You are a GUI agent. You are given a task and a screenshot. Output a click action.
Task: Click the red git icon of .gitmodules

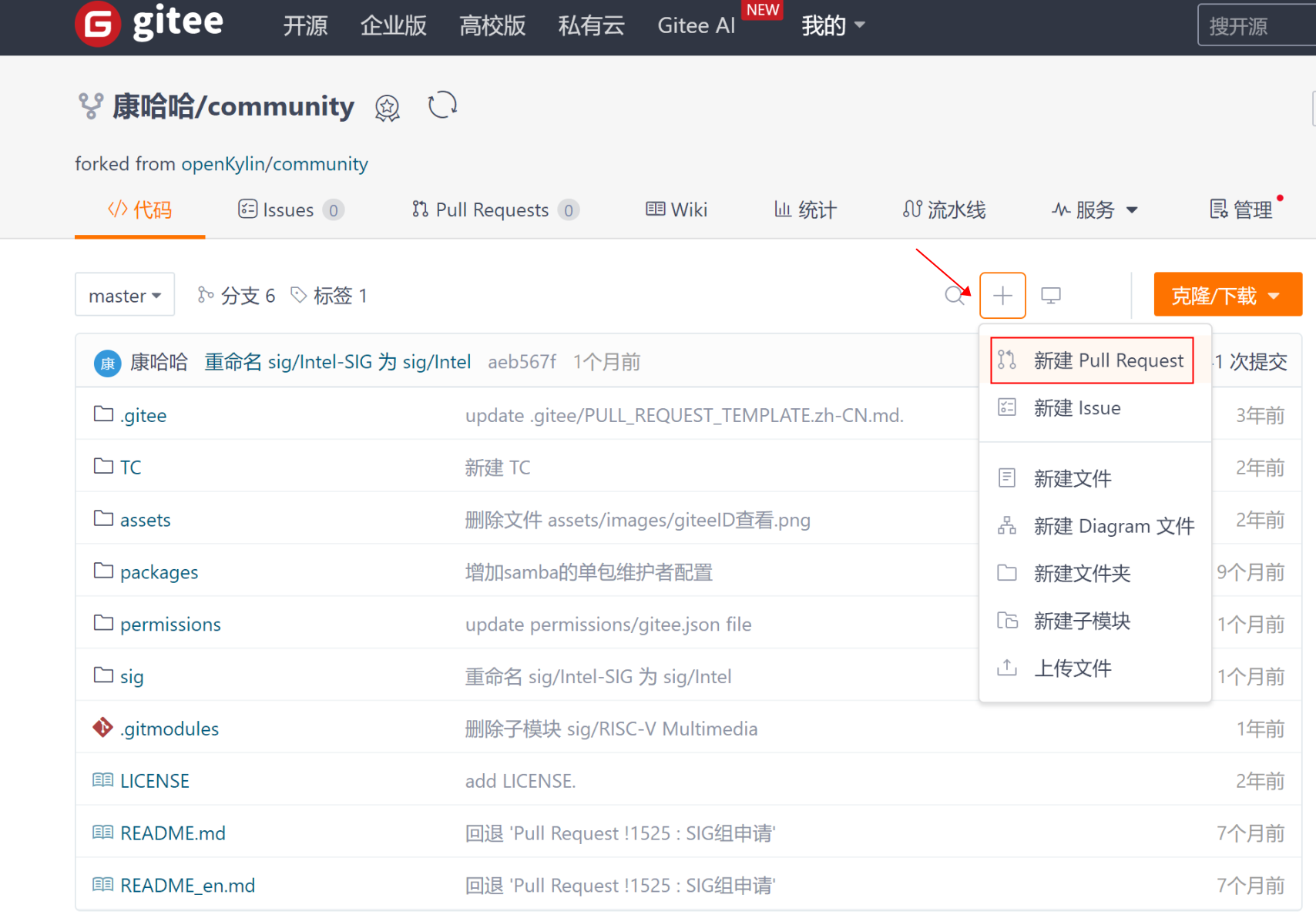tap(102, 727)
